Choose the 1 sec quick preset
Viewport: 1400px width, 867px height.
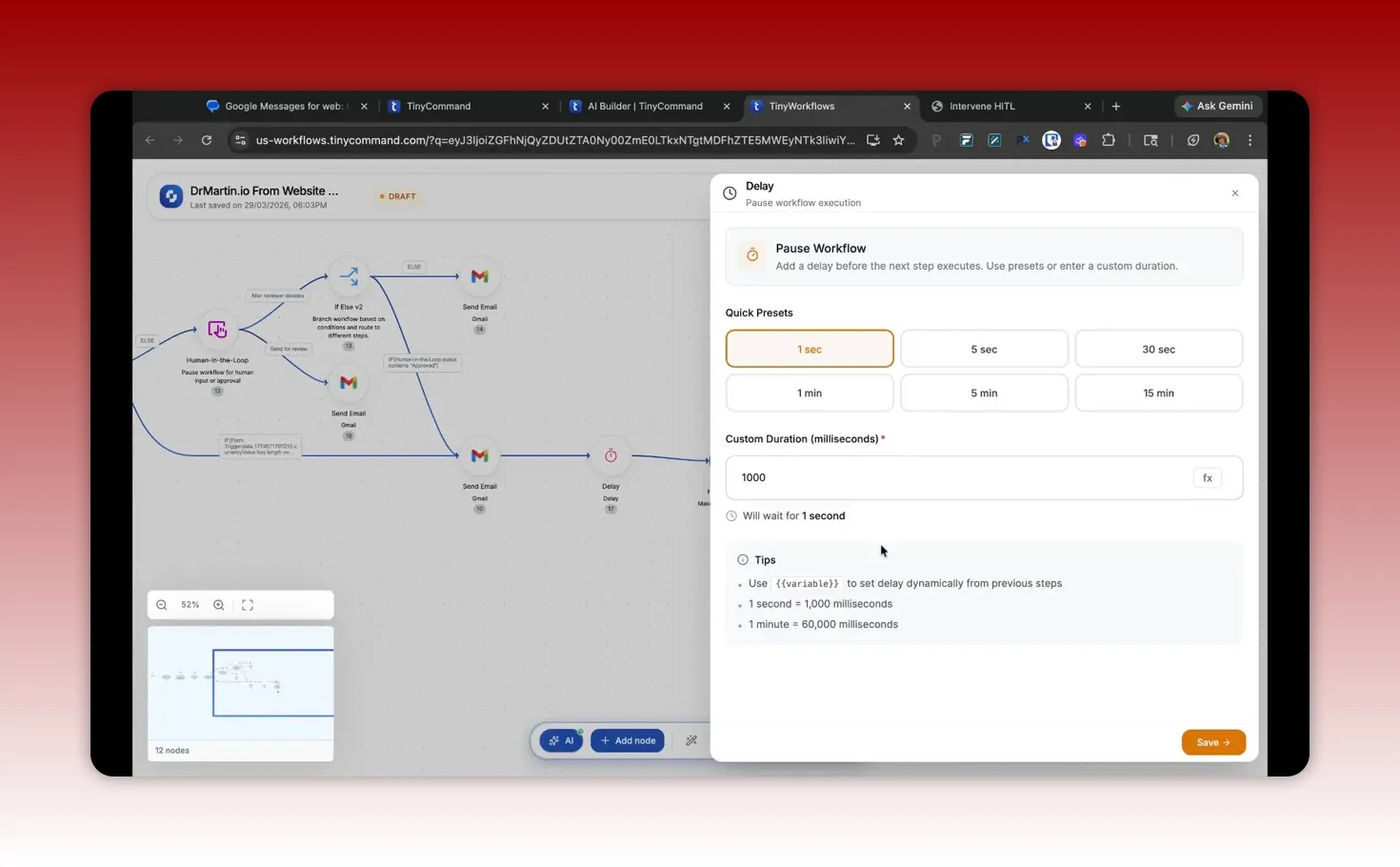click(810, 349)
